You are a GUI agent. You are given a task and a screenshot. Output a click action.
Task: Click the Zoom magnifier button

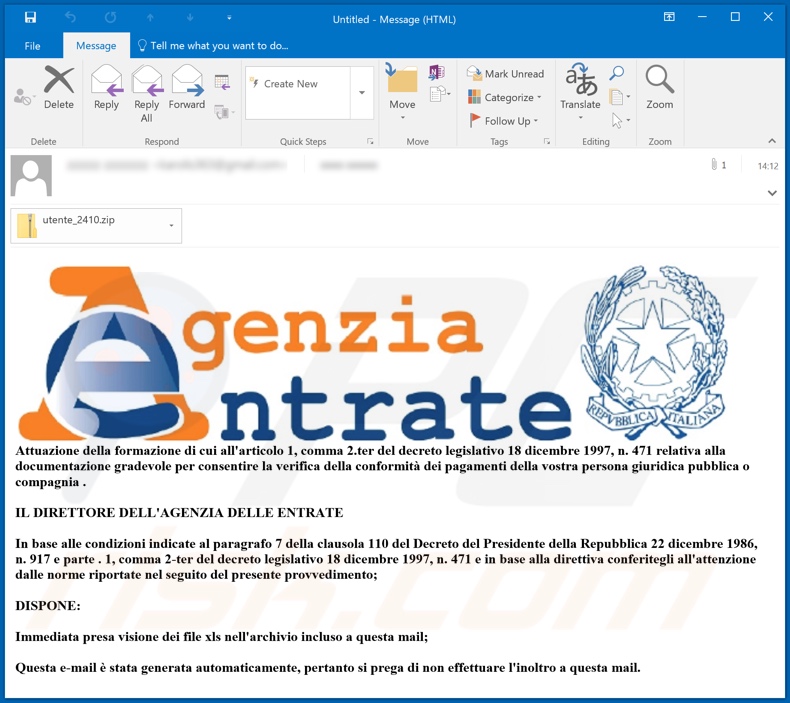(660, 87)
